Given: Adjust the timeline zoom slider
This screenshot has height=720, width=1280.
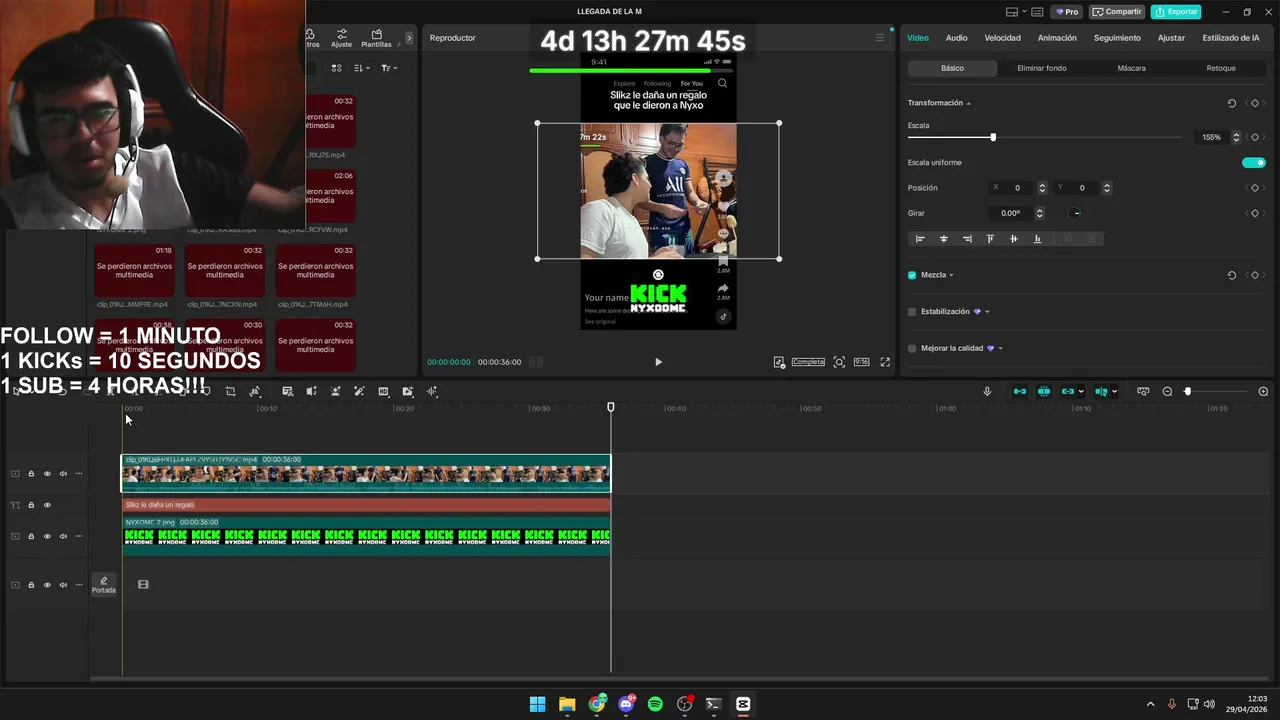Looking at the screenshot, I should coord(1188,392).
